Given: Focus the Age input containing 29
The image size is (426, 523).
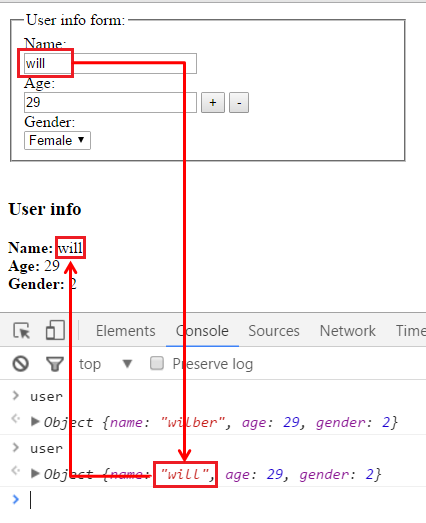Looking at the screenshot, I should pos(110,102).
